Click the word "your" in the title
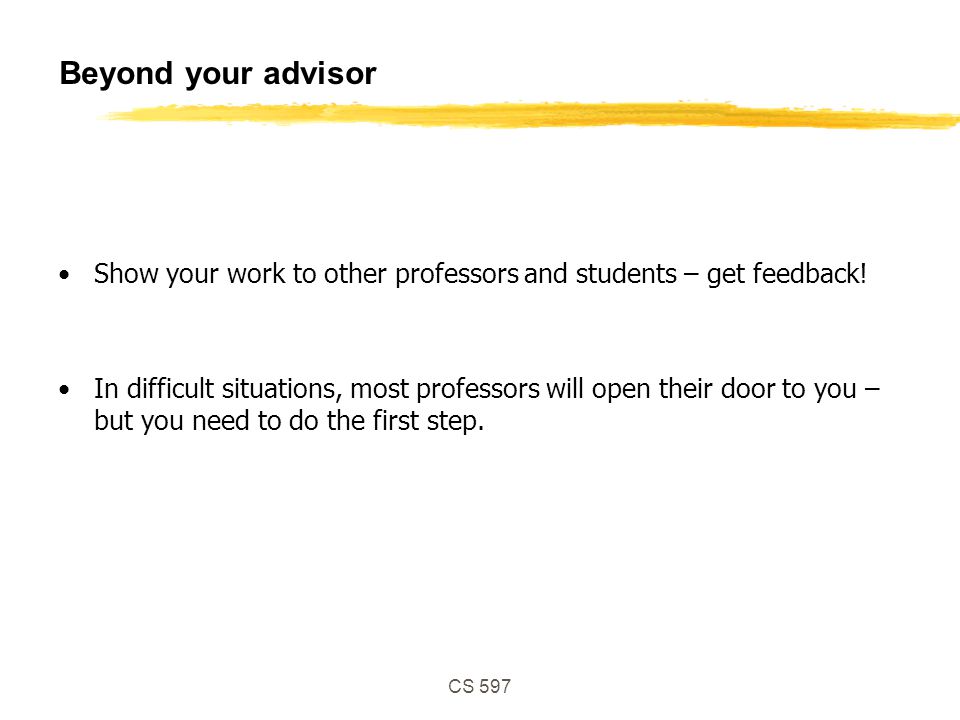 [219, 75]
